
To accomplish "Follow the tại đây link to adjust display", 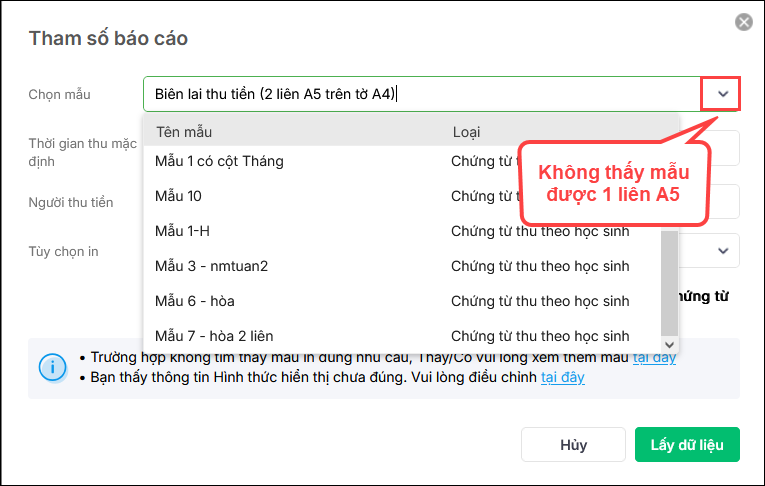I will (x=563, y=377).
